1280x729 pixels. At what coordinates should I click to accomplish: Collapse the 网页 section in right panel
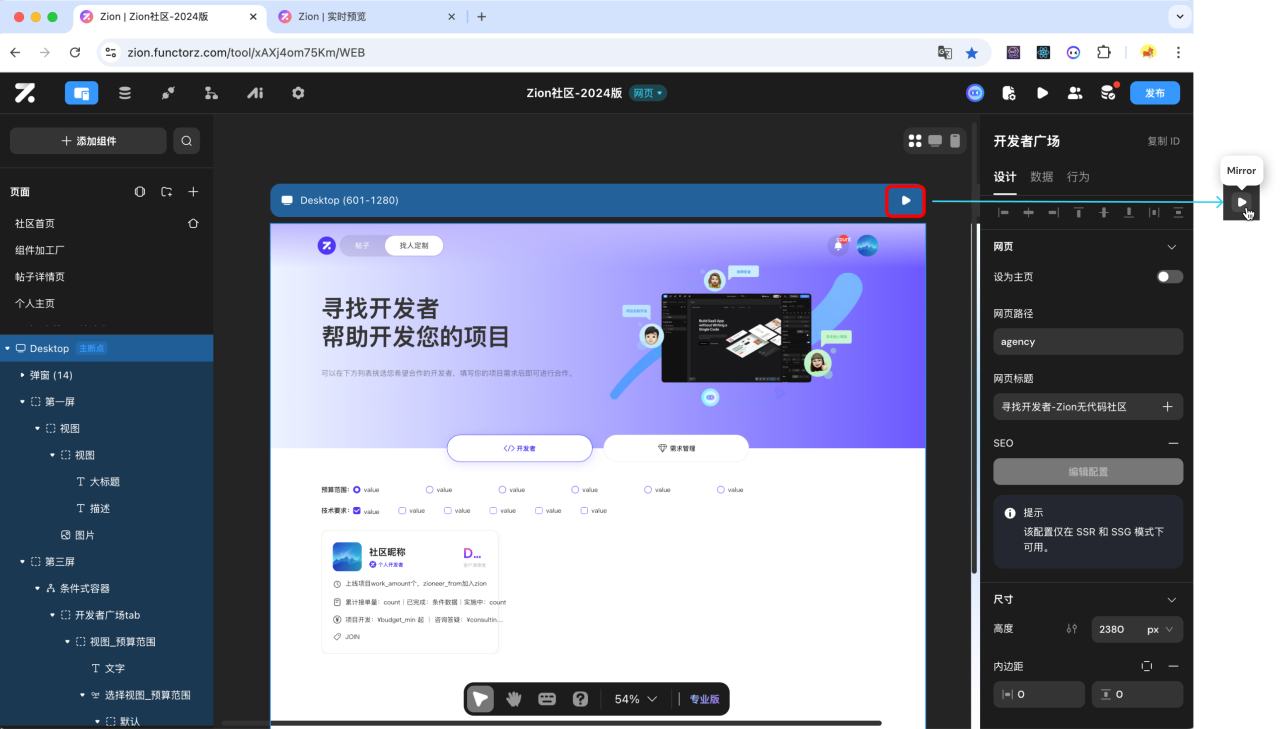click(x=1170, y=246)
